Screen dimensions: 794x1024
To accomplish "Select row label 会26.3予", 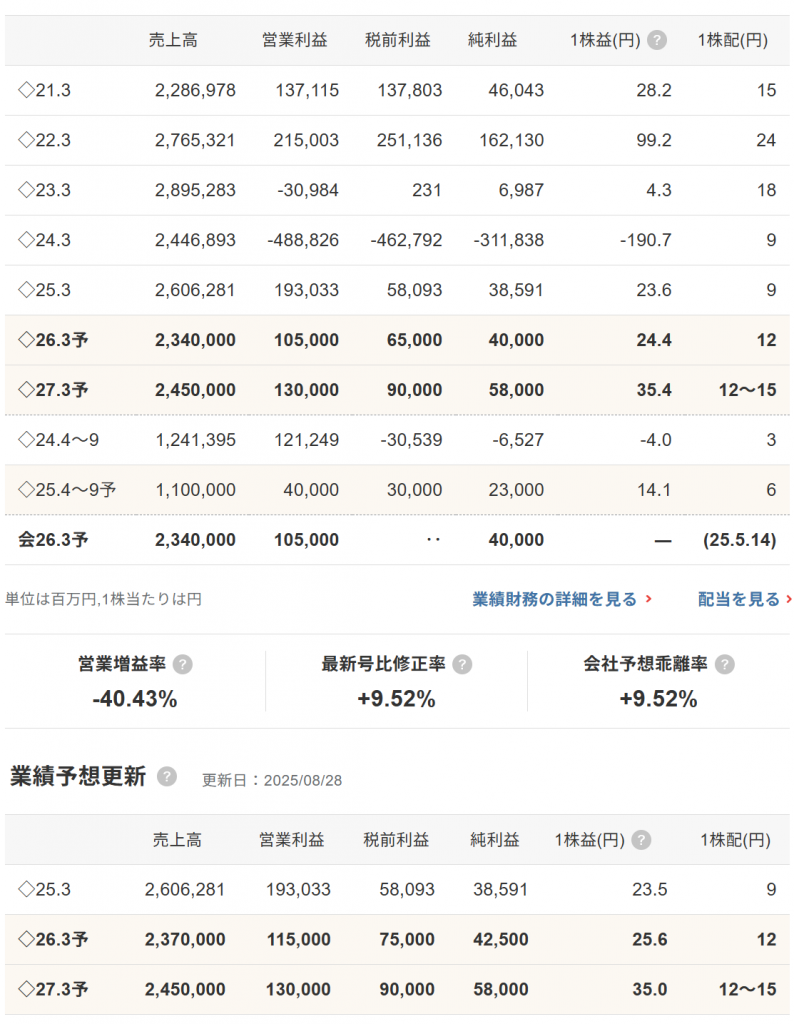I will point(53,540).
